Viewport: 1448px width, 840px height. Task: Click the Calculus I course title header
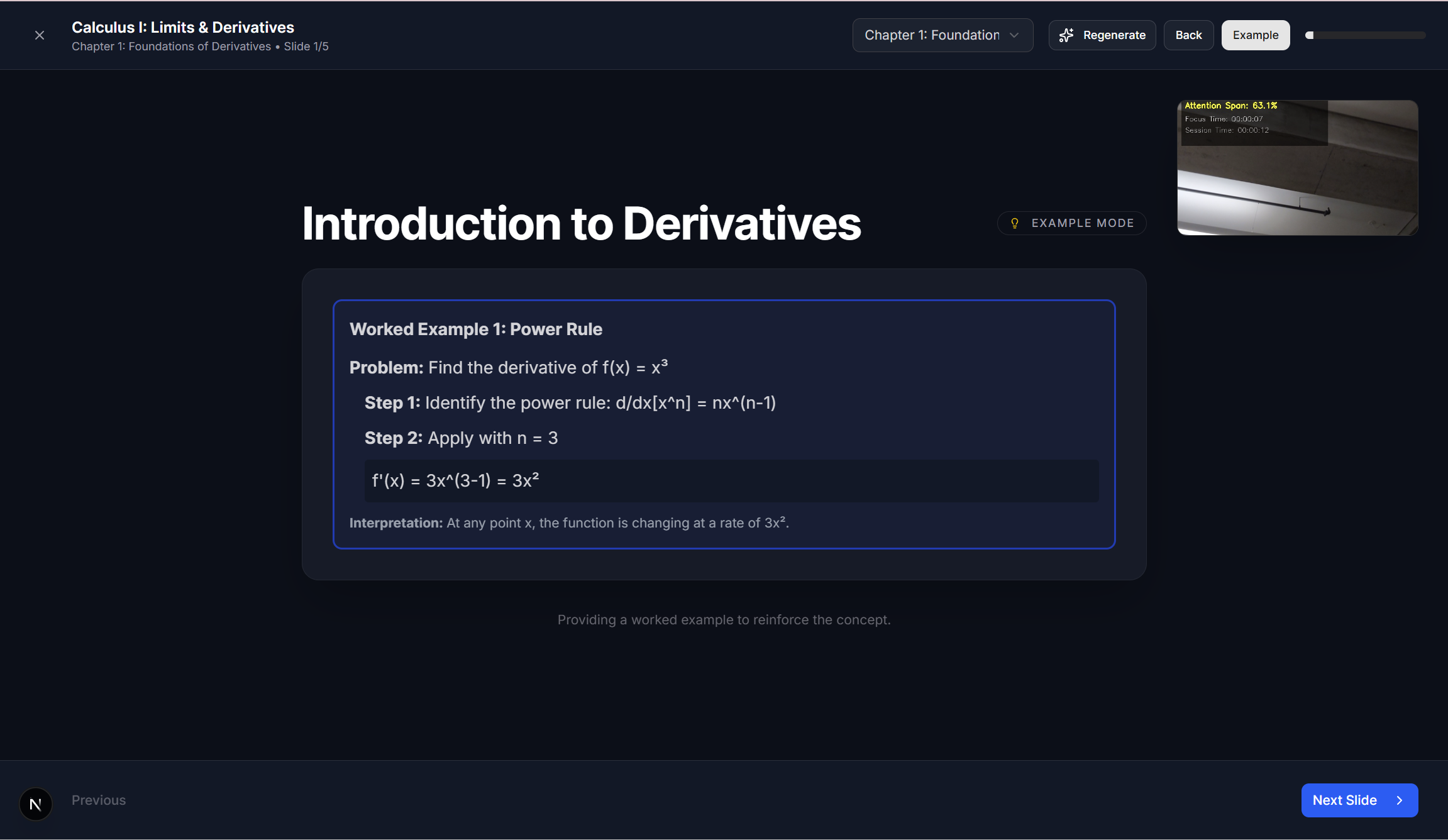(x=183, y=27)
